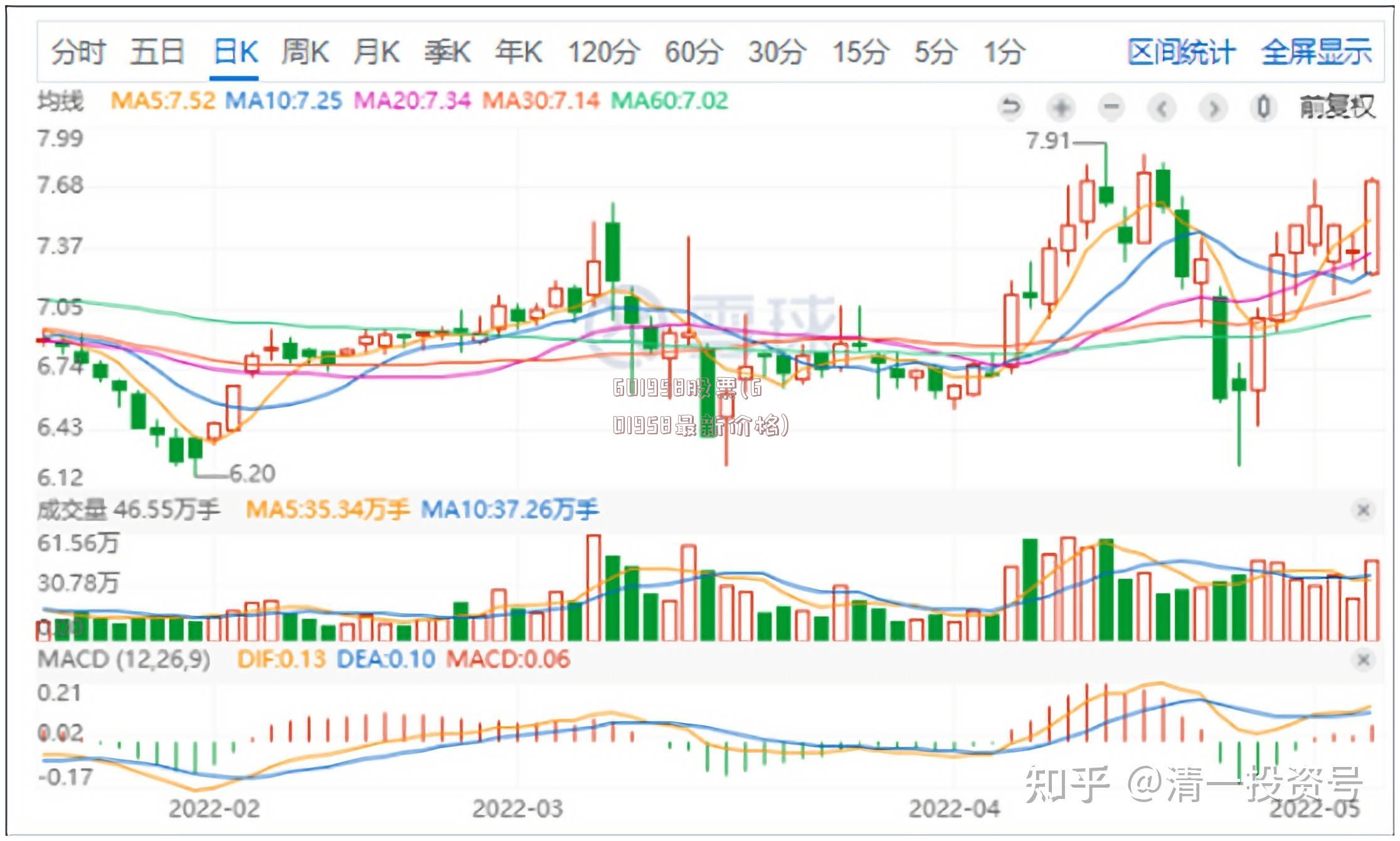The height and width of the screenshot is (841, 1400).
Task: Open the 前复权 adjustment dropdown
Action: pos(1337,107)
